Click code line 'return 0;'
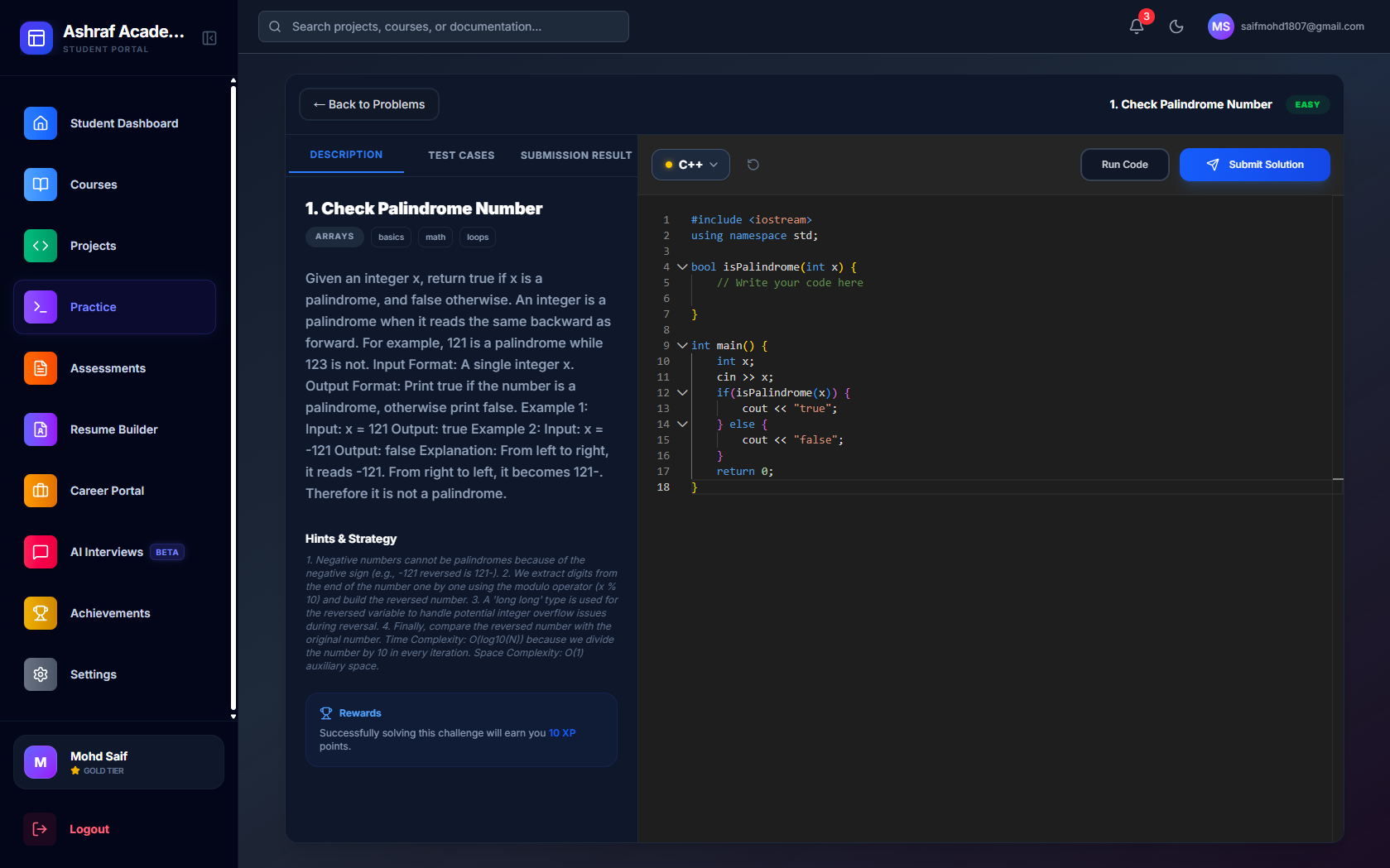This screenshot has height=868, width=1390. (x=745, y=471)
